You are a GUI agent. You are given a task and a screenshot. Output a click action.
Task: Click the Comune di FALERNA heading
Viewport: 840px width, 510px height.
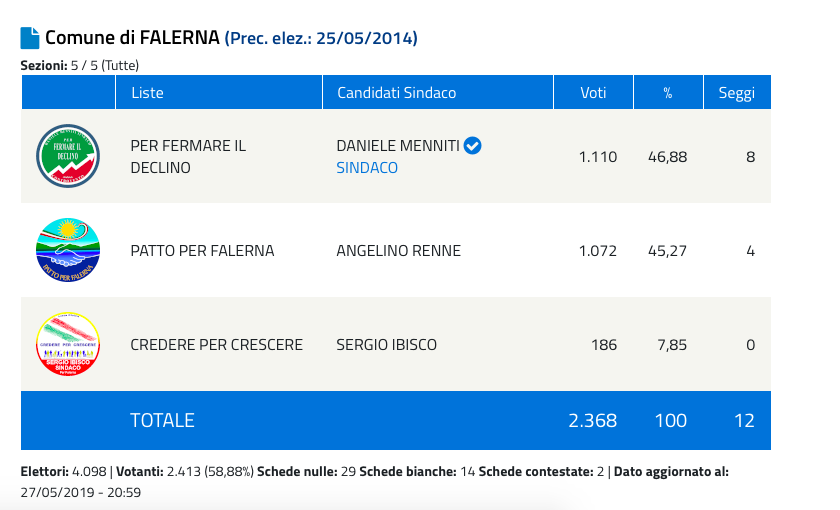click(x=132, y=38)
